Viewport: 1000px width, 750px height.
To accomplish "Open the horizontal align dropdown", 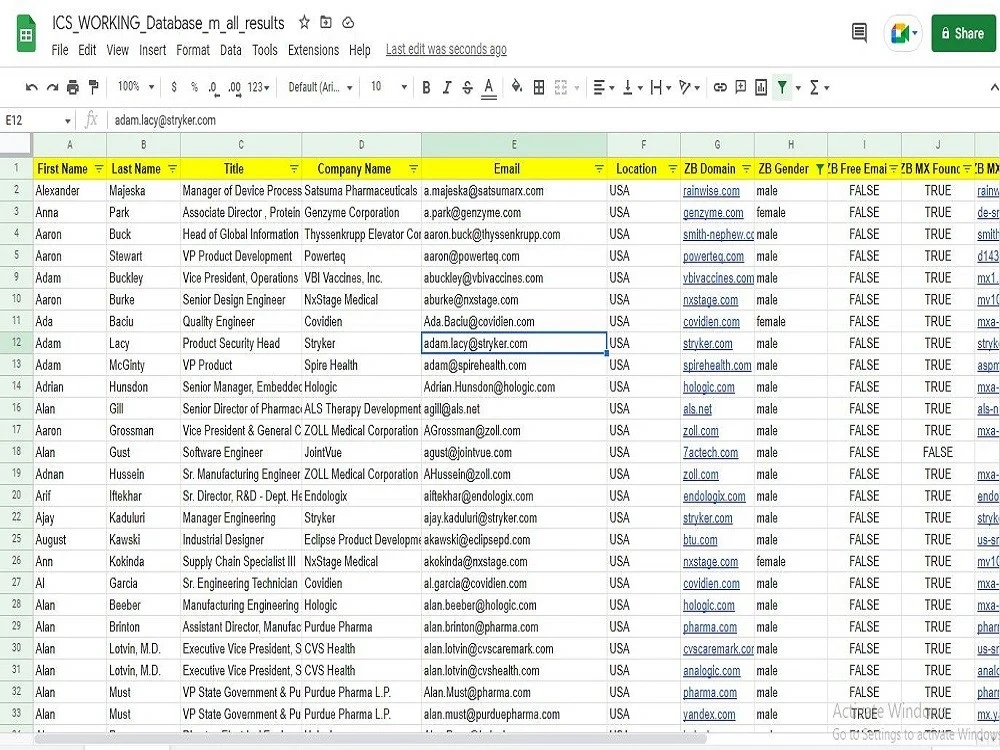I will tap(603, 87).
